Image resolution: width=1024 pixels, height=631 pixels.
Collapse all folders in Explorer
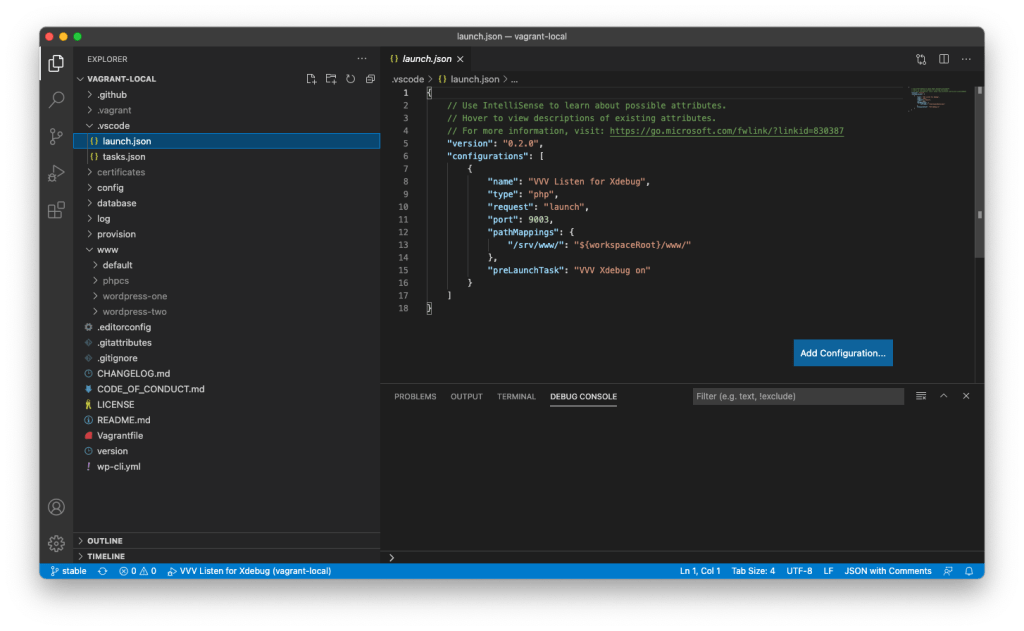tap(369, 79)
